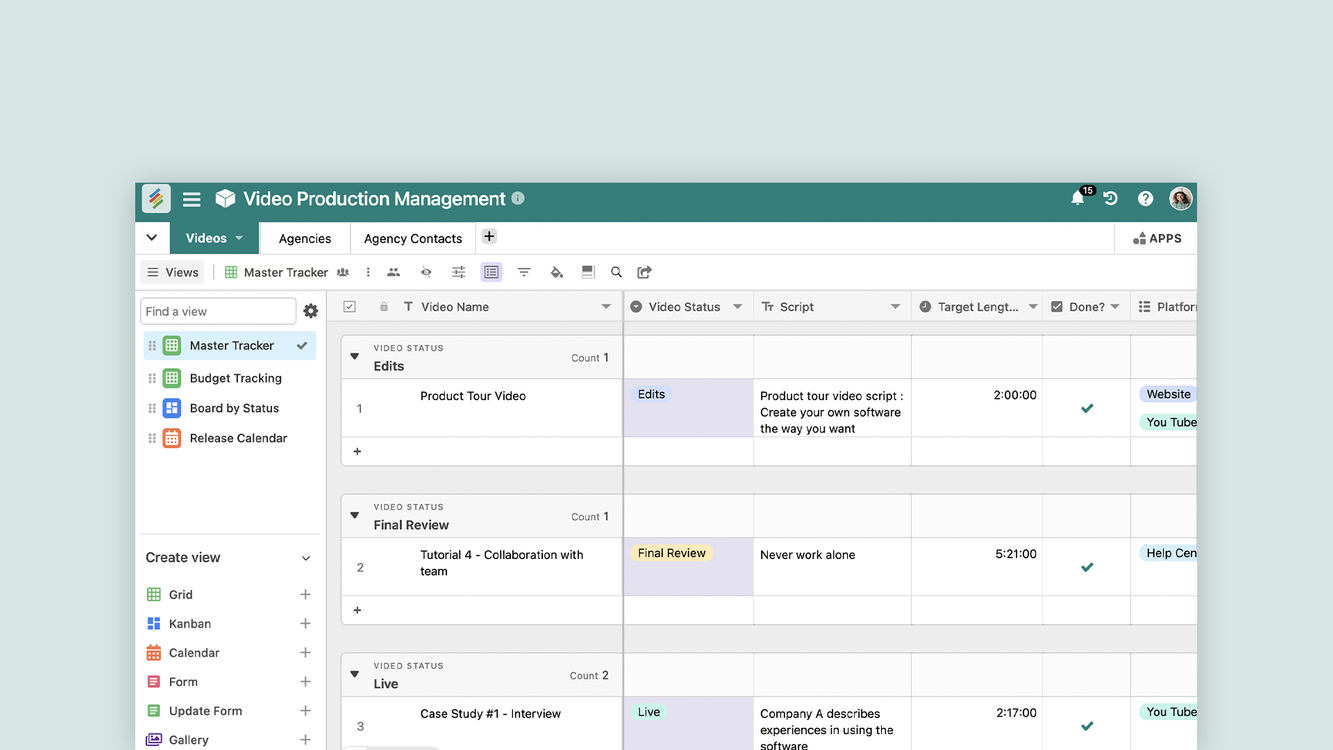Open view settings gear icon
1333x750 pixels.
point(311,311)
